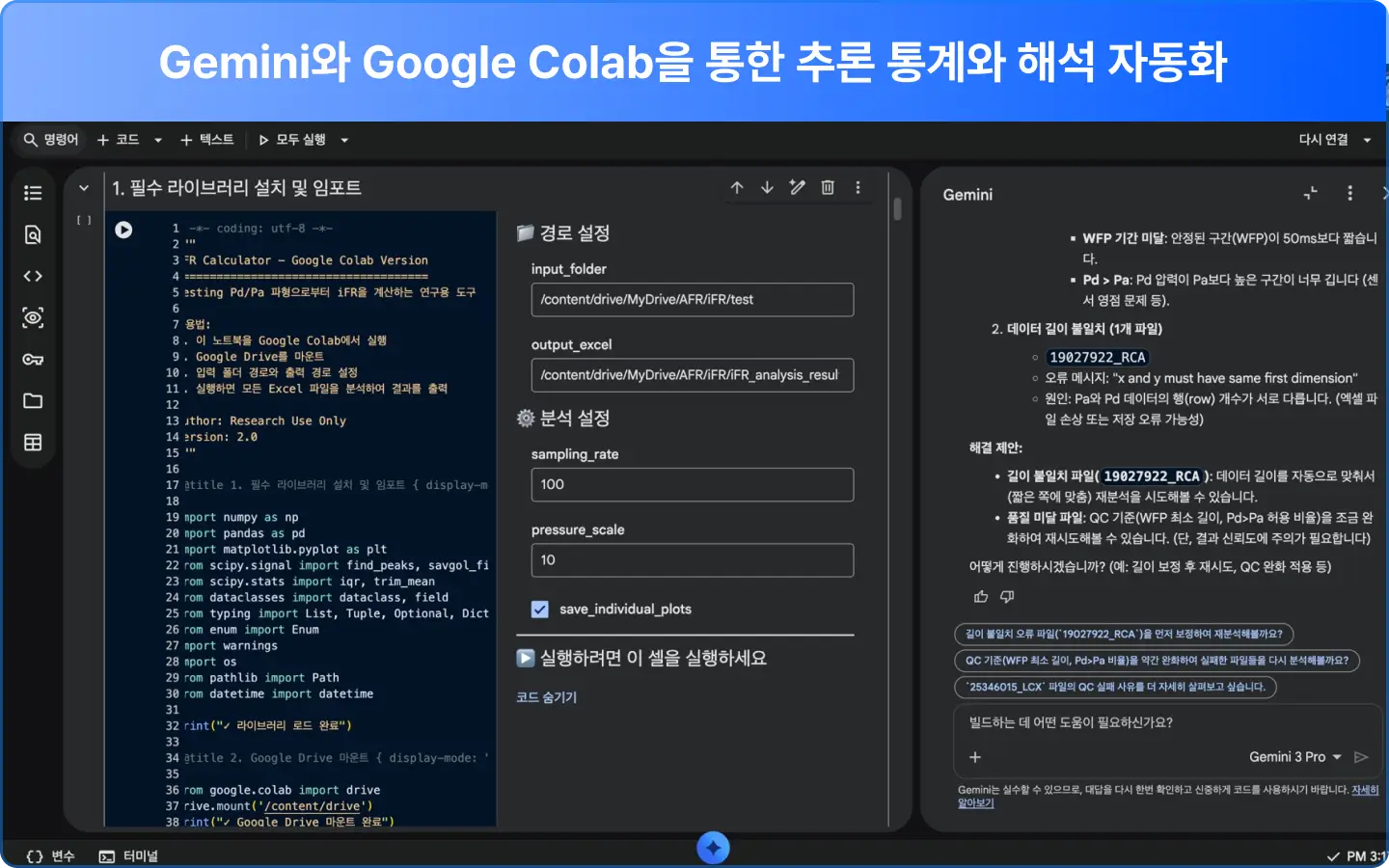1389x868 pixels.
Task: Collapse section 1 with chevron
Action: coord(84,188)
